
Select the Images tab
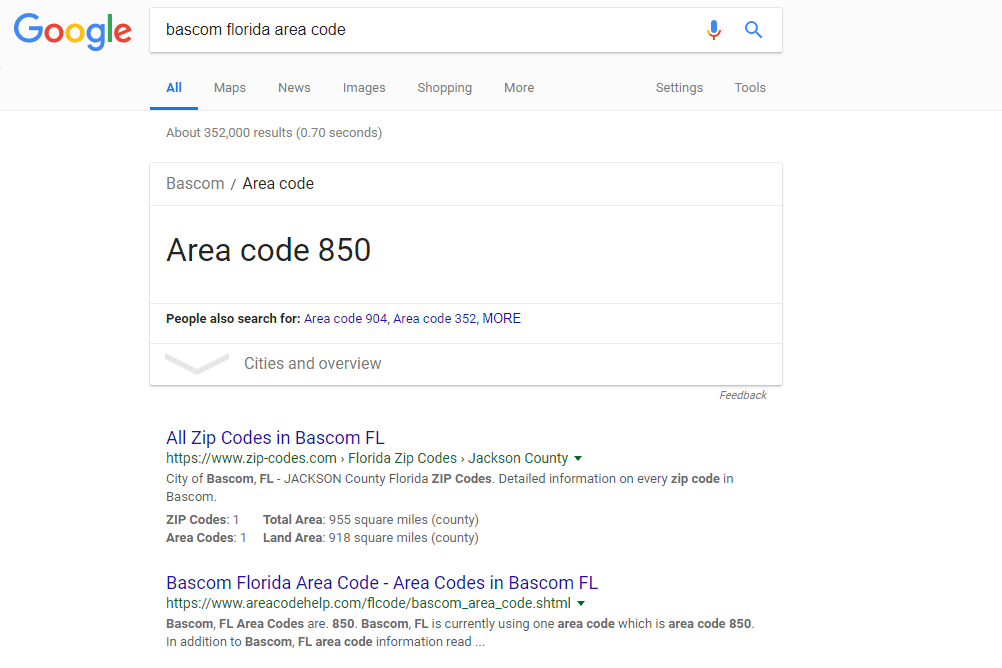[x=364, y=88]
